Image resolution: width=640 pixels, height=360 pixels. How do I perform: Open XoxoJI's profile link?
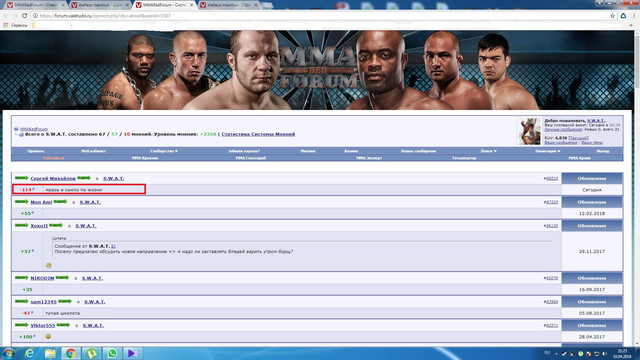click(39, 226)
